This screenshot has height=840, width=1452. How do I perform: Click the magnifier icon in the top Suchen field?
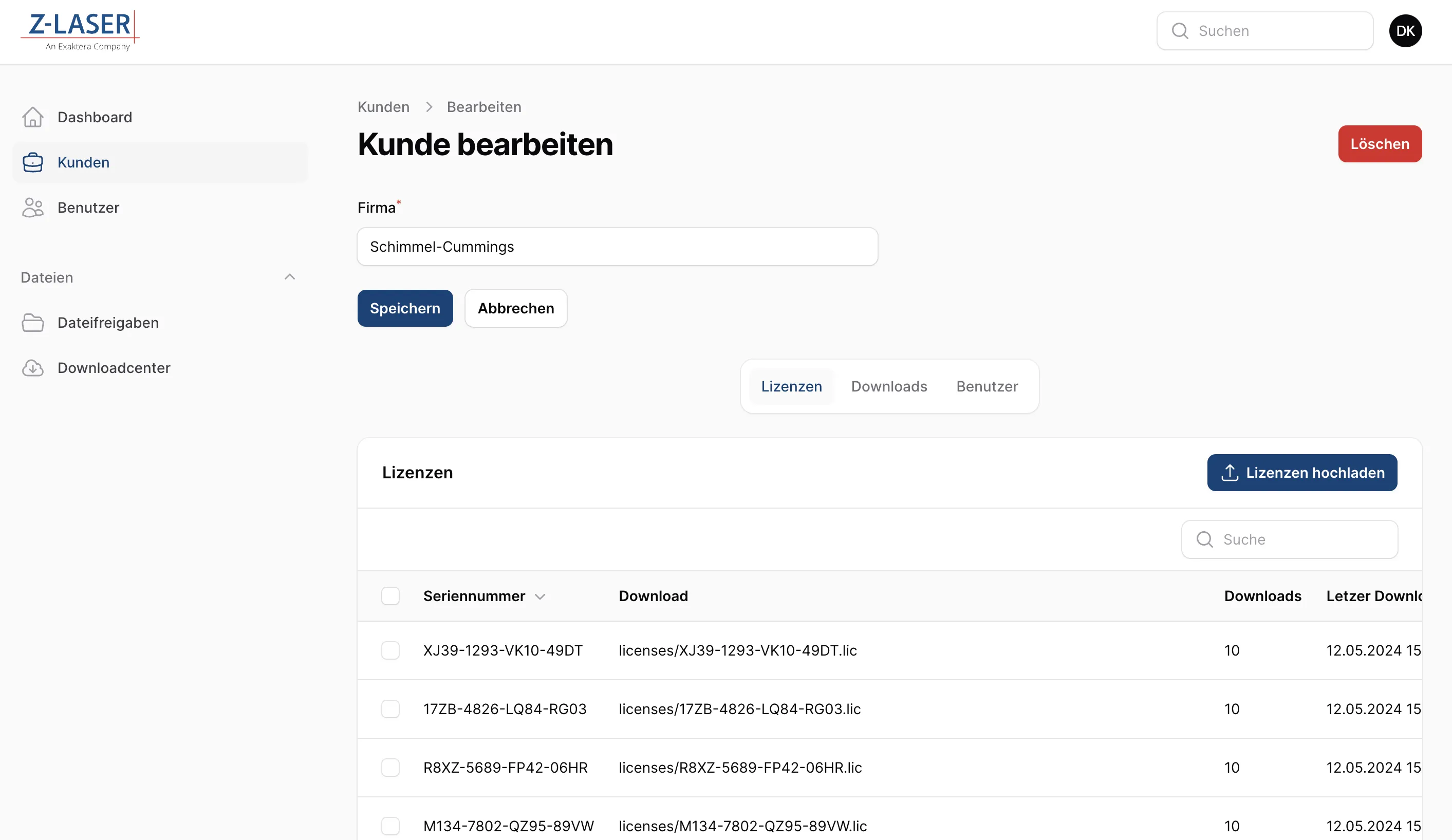pos(1180,31)
